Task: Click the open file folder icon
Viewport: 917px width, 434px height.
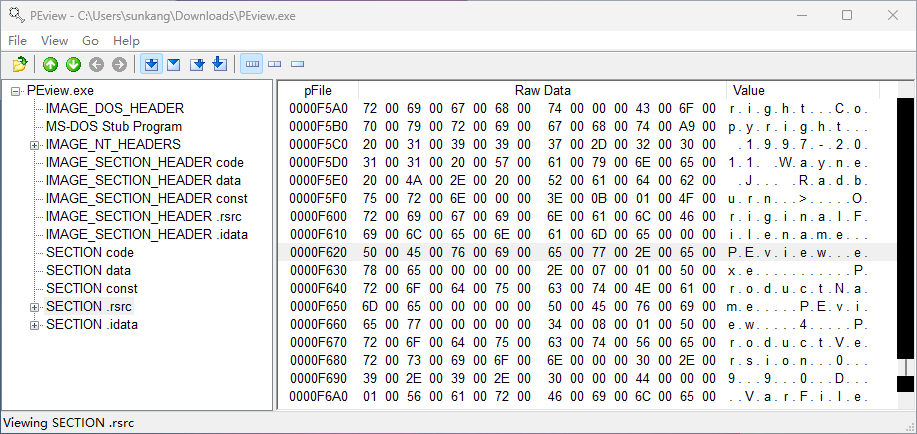Action: point(20,65)
